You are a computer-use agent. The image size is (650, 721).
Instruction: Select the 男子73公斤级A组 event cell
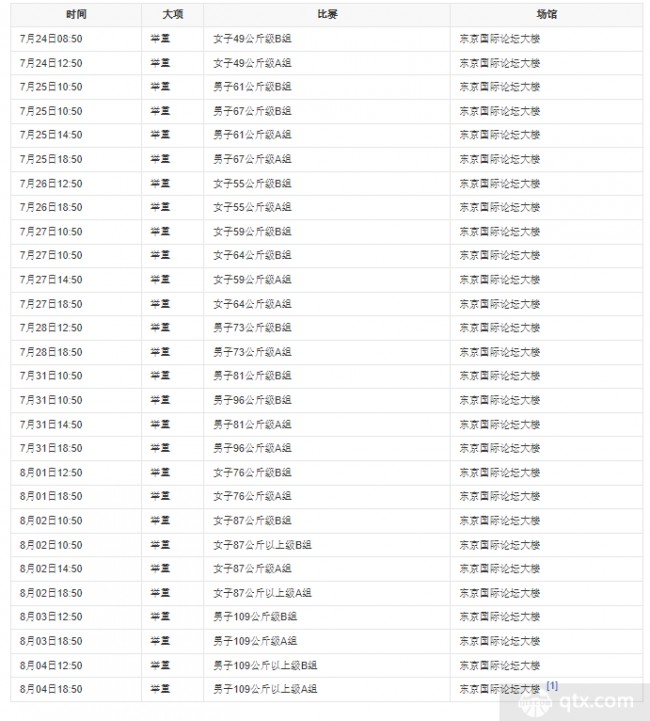tap(327, 352)
